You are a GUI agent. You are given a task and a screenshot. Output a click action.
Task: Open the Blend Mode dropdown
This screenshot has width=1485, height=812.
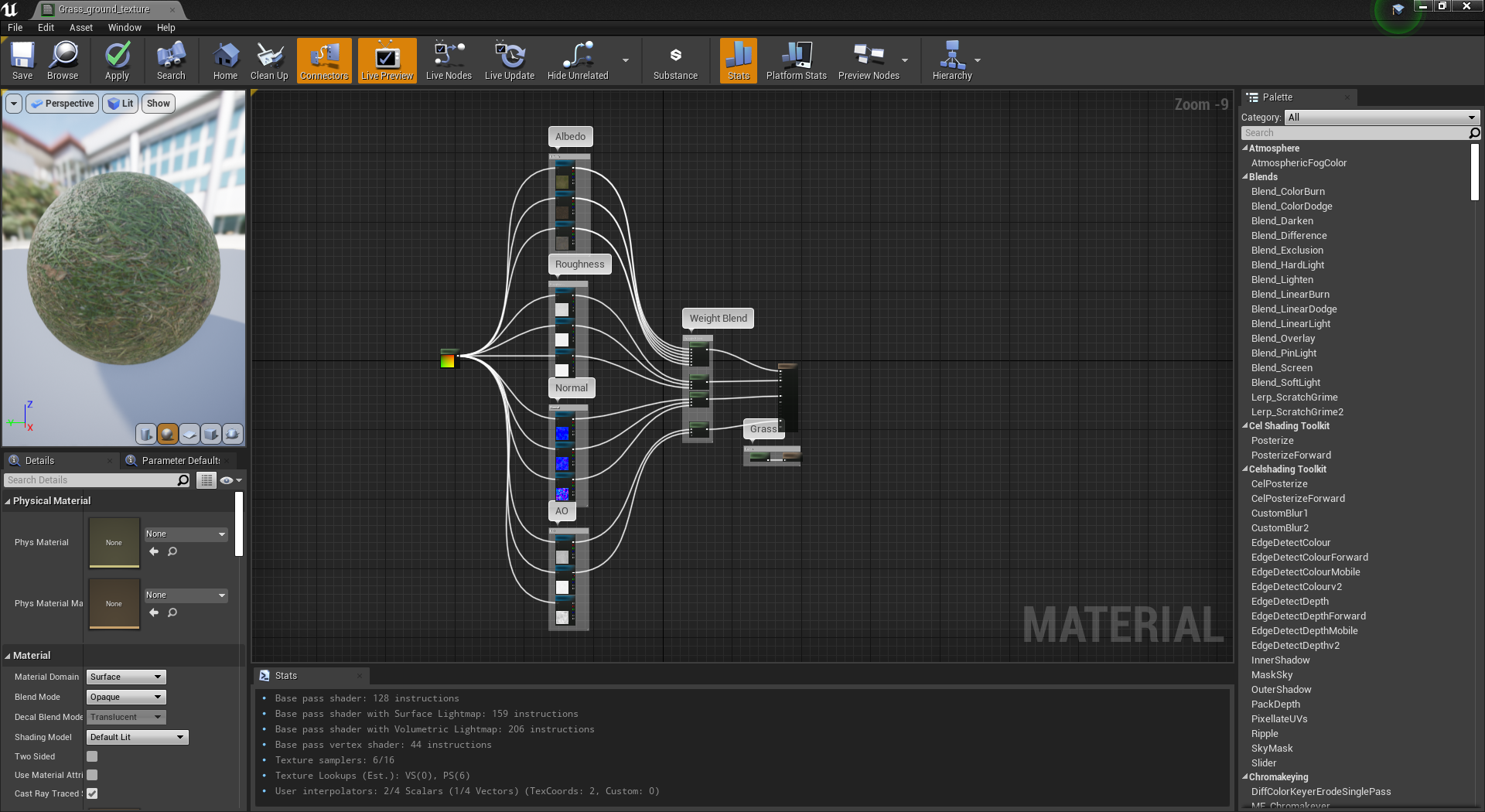(126, 697)
